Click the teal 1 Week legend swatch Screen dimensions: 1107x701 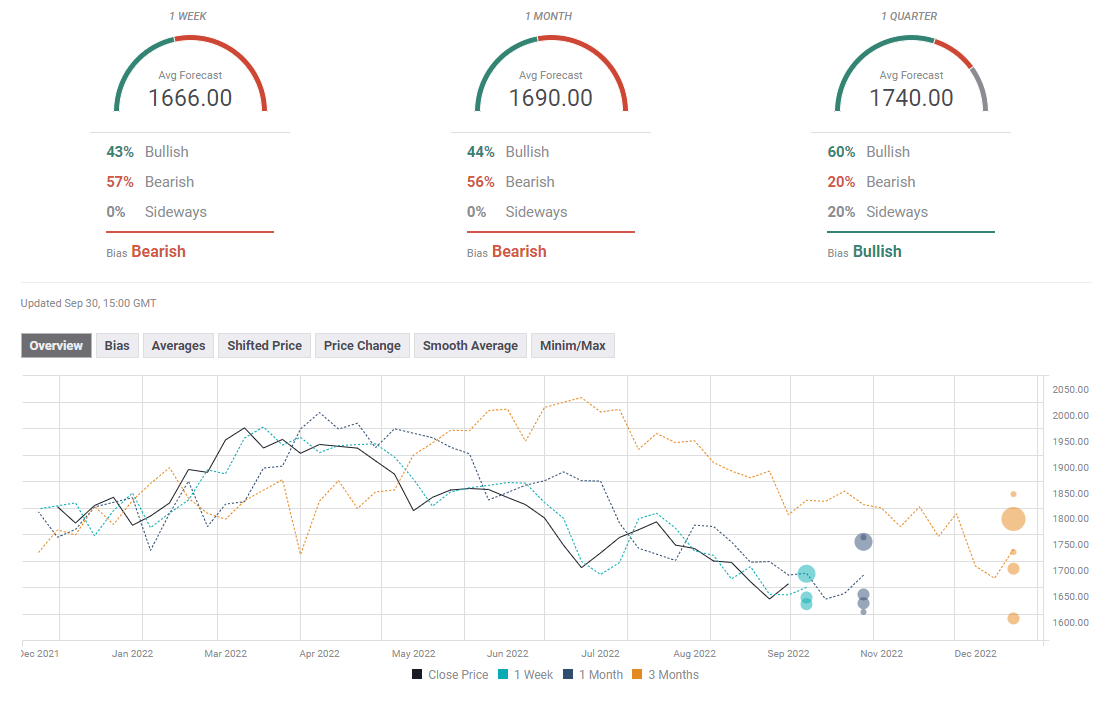[504, 675]
